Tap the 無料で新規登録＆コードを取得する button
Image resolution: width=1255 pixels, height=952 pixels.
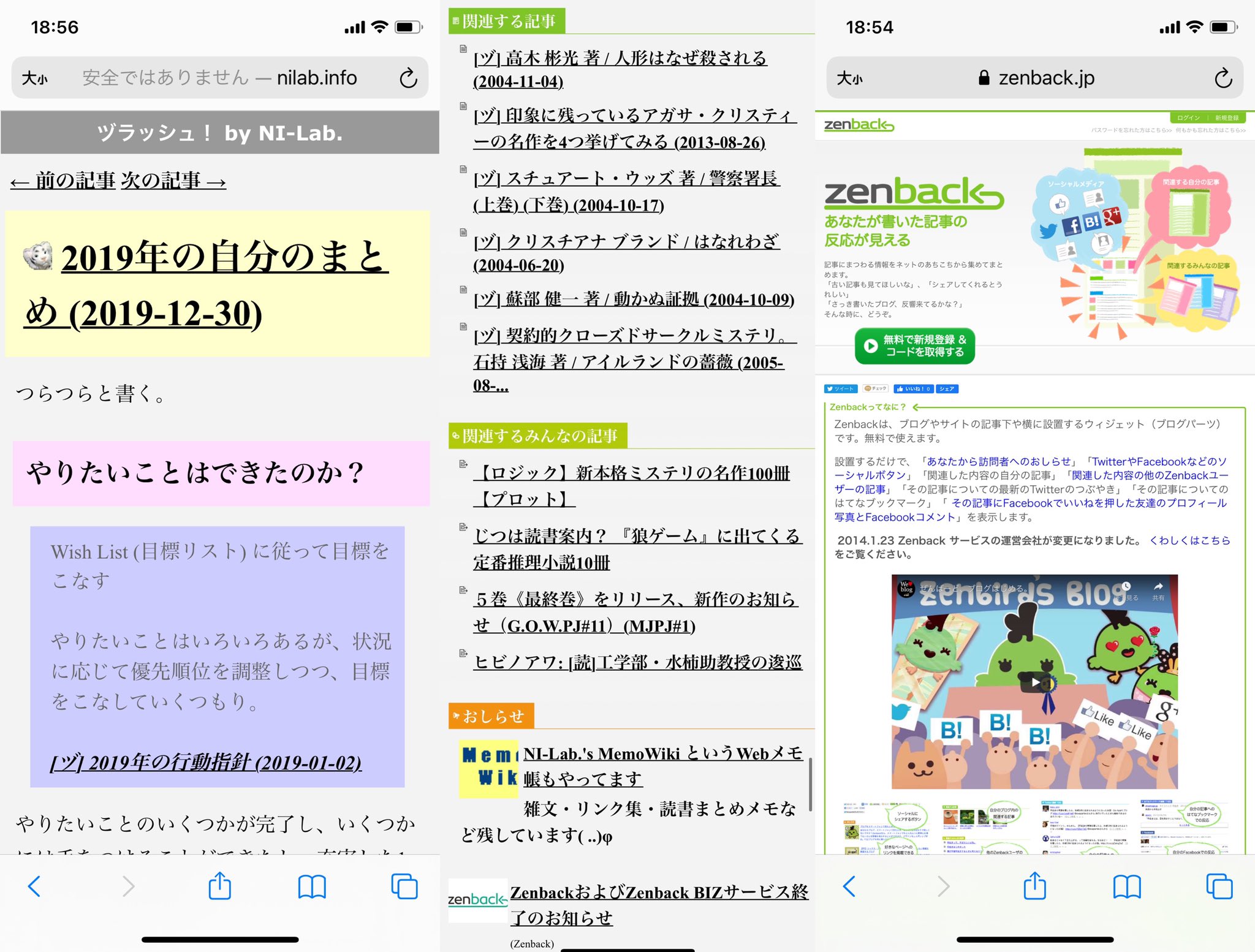click(914, 346)
